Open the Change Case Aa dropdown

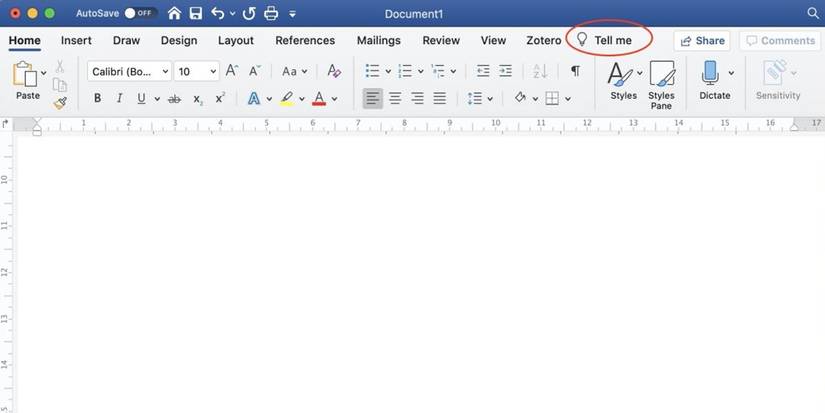[295, 71]
